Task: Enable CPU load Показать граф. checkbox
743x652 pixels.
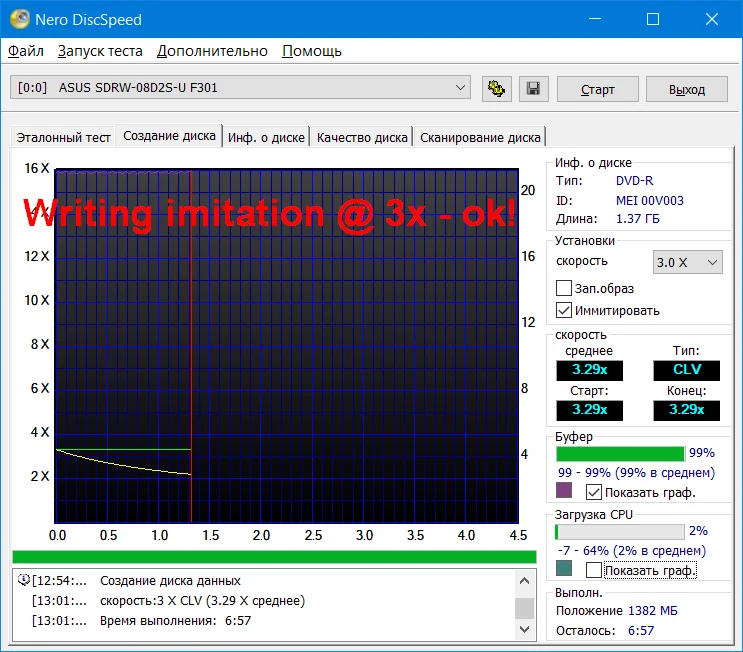Action: (x=594, y=570)
